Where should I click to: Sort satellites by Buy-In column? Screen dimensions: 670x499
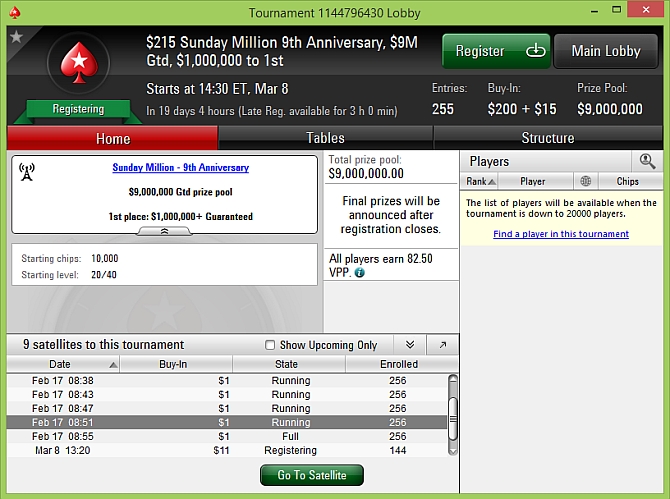coord(176,364)
